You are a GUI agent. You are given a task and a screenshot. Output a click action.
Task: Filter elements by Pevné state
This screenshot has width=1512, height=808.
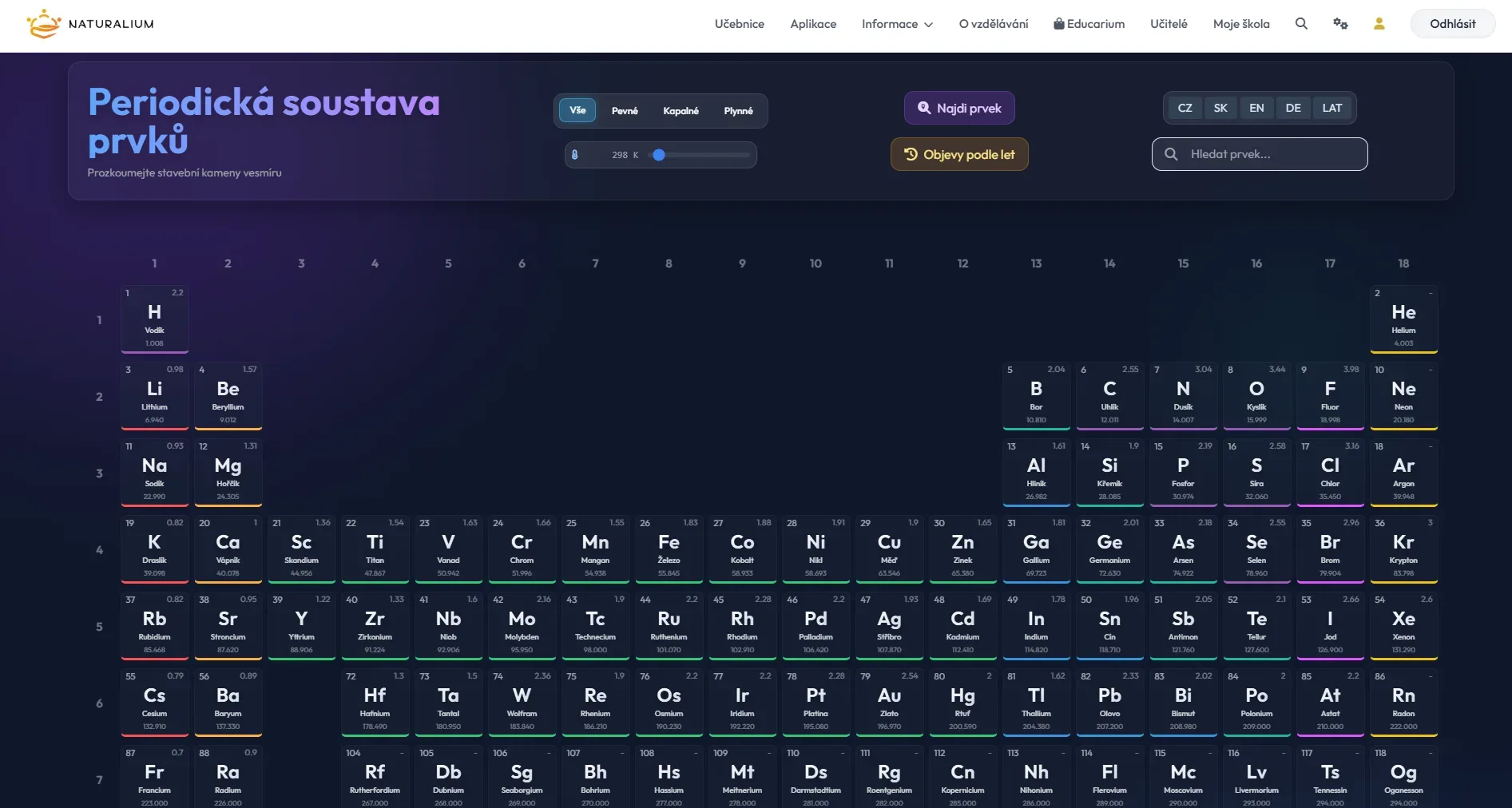click(x=625, y=111)
